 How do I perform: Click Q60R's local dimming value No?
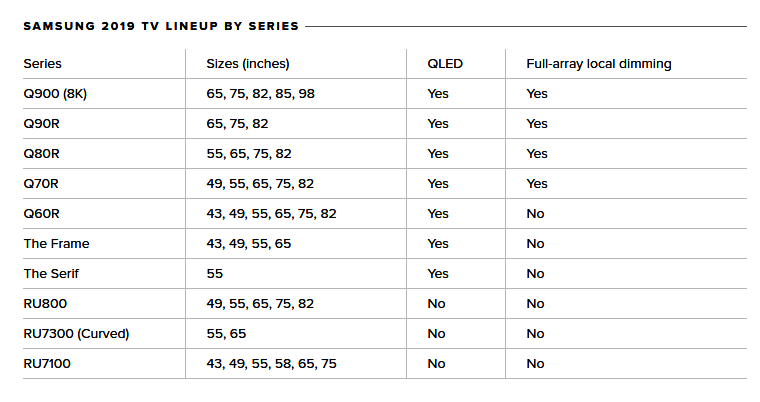(x=536, y=214)
